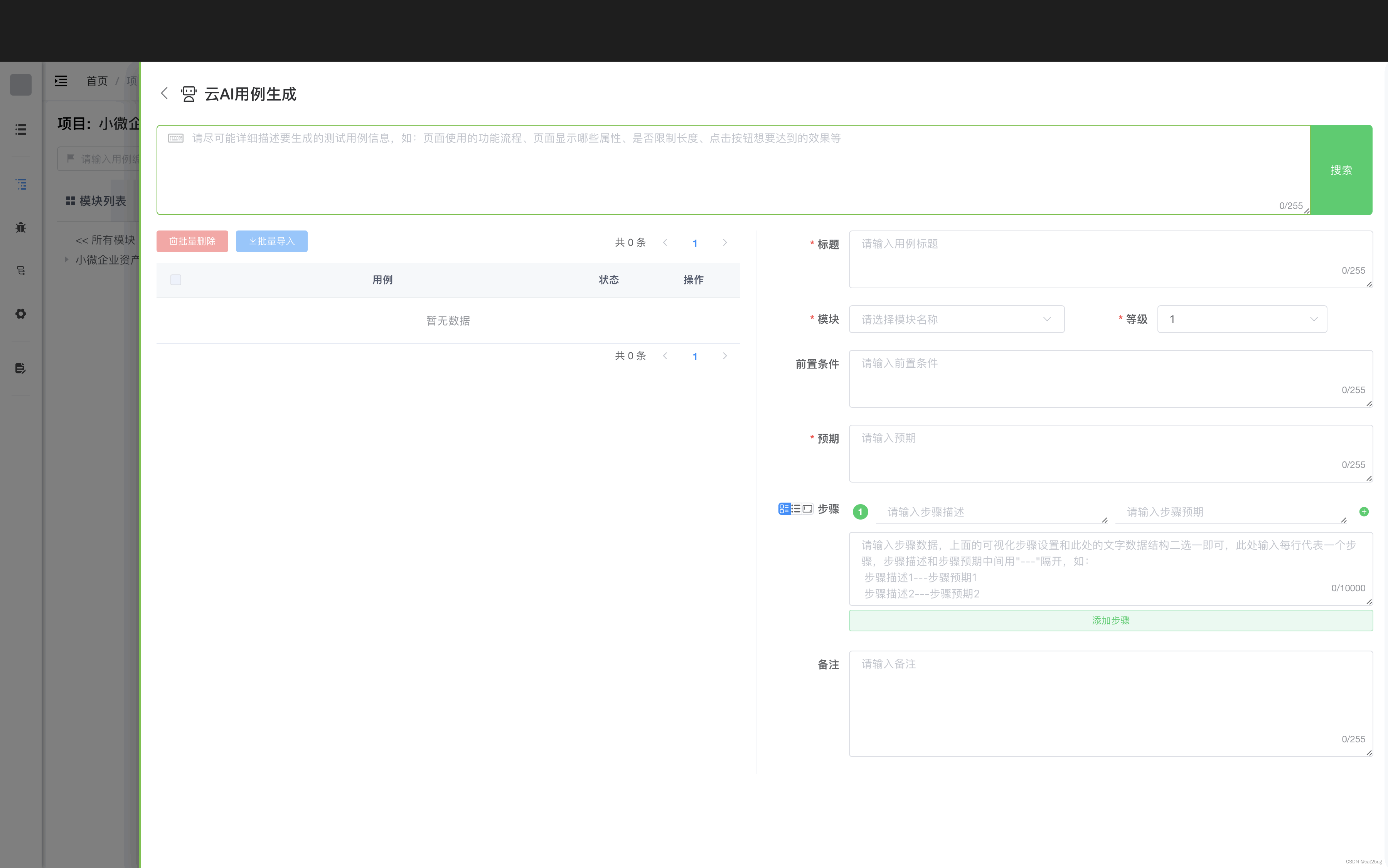Focus the 标题 case title input
Viewport: 1388px width, 868px height.
pos(1111,259)
